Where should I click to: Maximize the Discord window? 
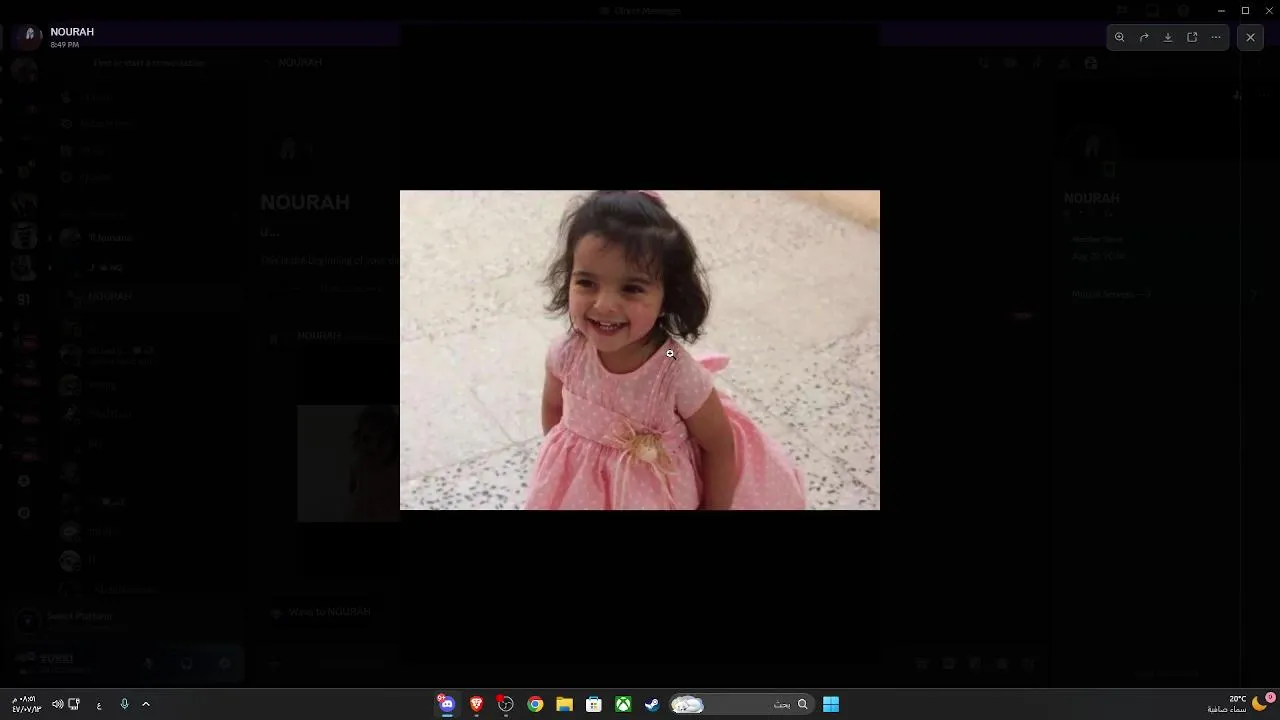point(1245,10)
